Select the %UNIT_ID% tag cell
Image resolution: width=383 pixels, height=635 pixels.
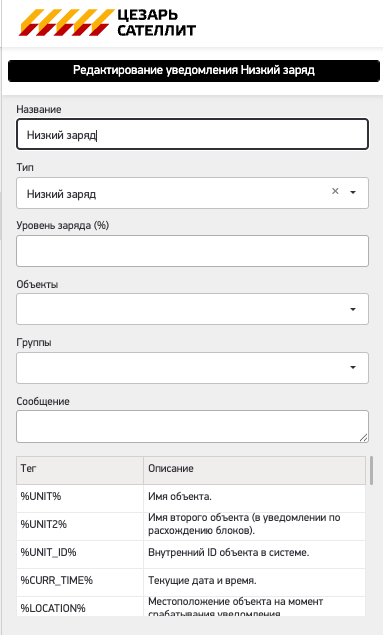tap(80, 554)
